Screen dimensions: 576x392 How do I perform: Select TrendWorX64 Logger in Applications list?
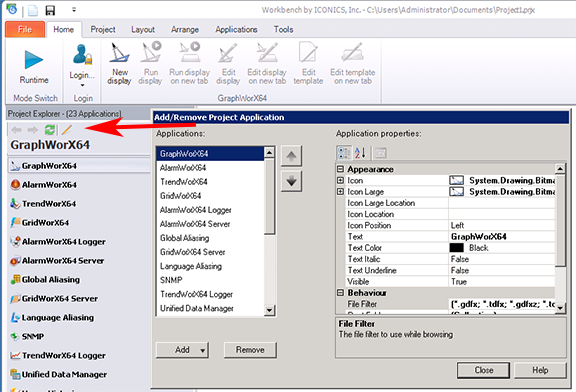tap(197, 294)
